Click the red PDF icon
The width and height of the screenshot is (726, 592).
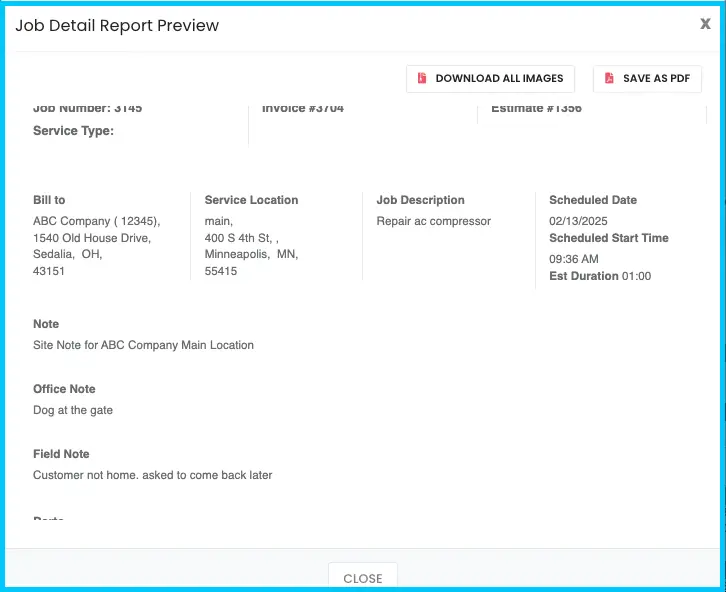(x=609, y=78)
